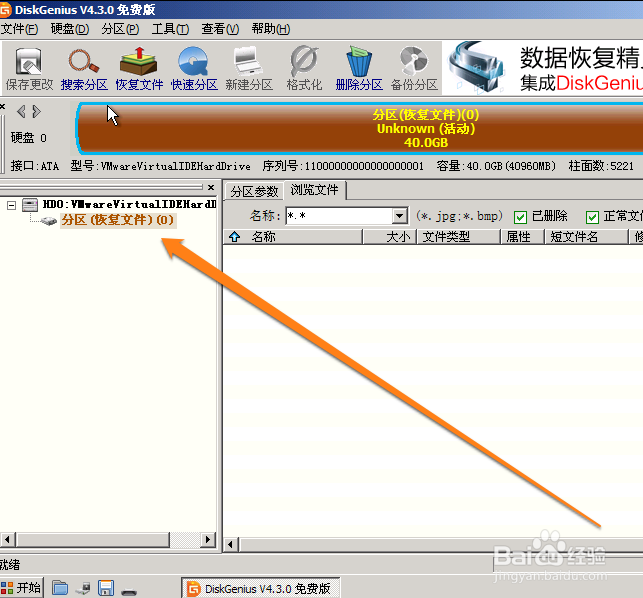Click the up-folder arrow in file list header
Viewport: 643px width, 598px height.
[x=235, y=237]
